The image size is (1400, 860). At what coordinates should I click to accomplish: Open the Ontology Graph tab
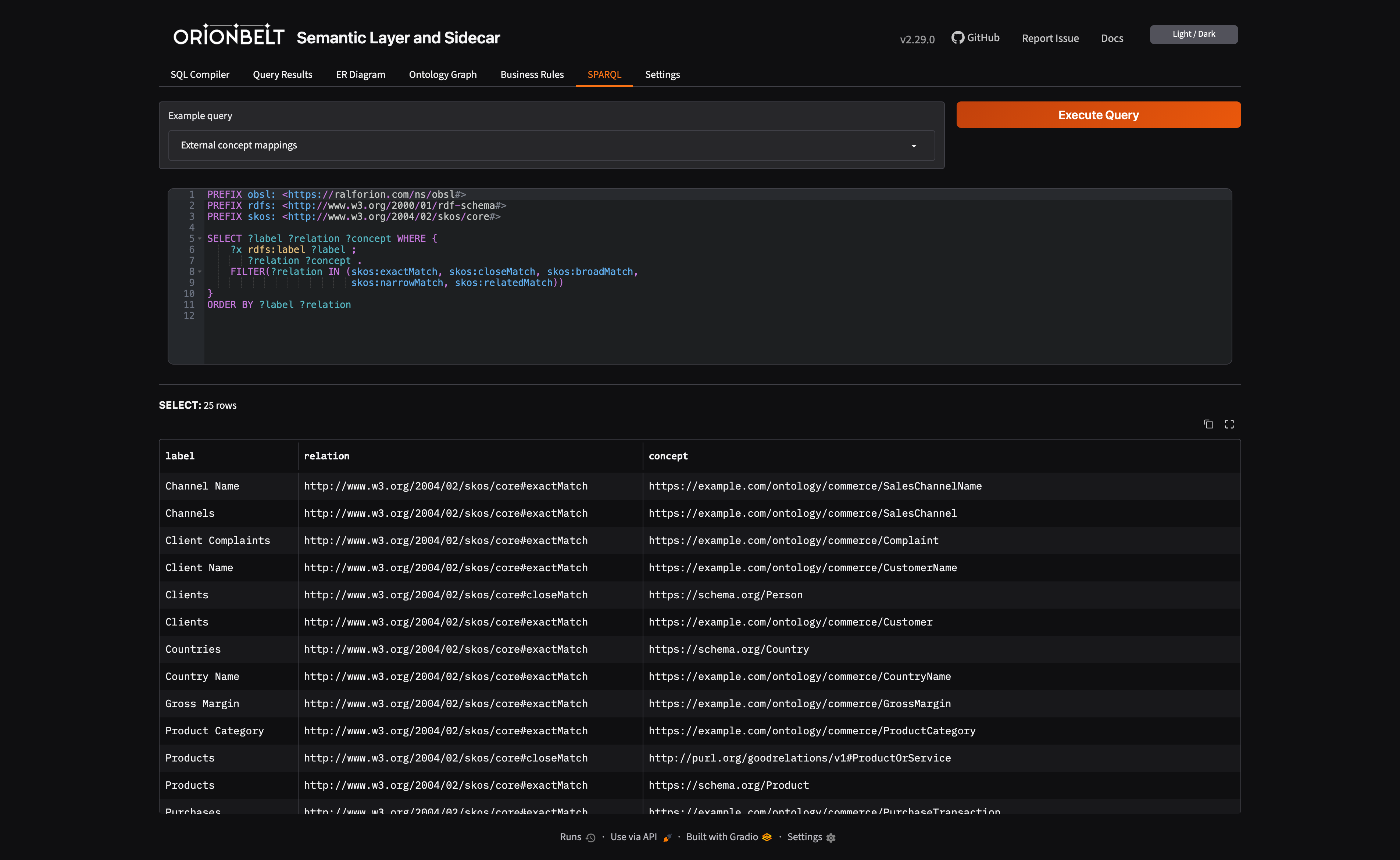(x=443, y=75)
